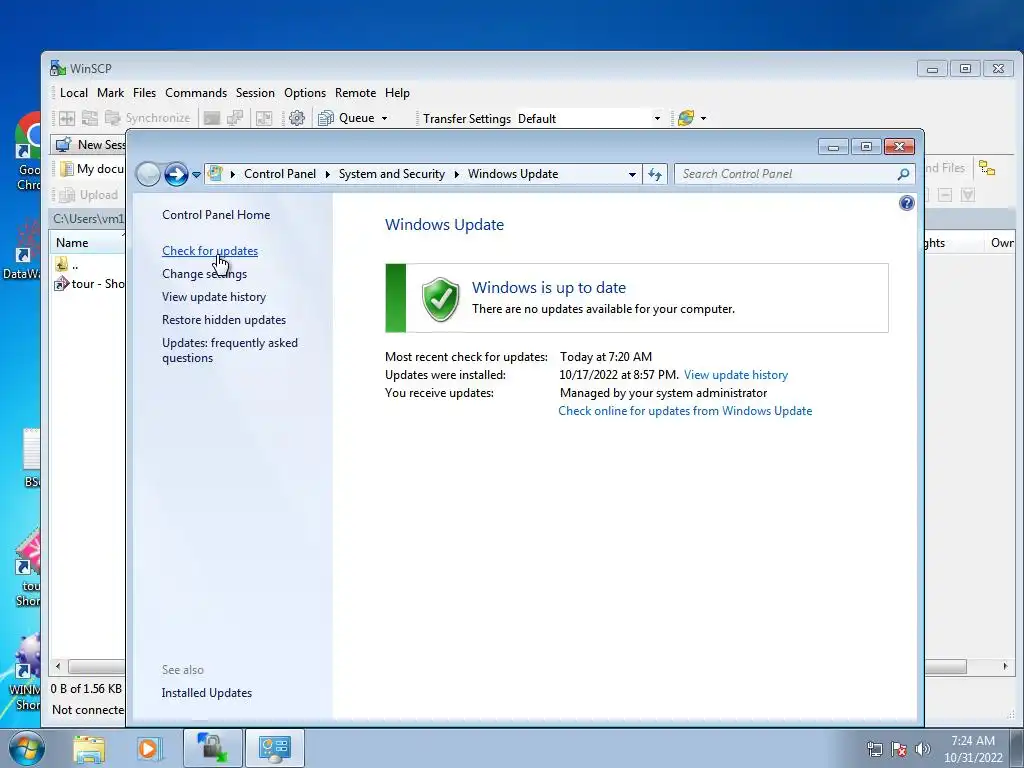Click the green shield status icon

click(441, 299)
